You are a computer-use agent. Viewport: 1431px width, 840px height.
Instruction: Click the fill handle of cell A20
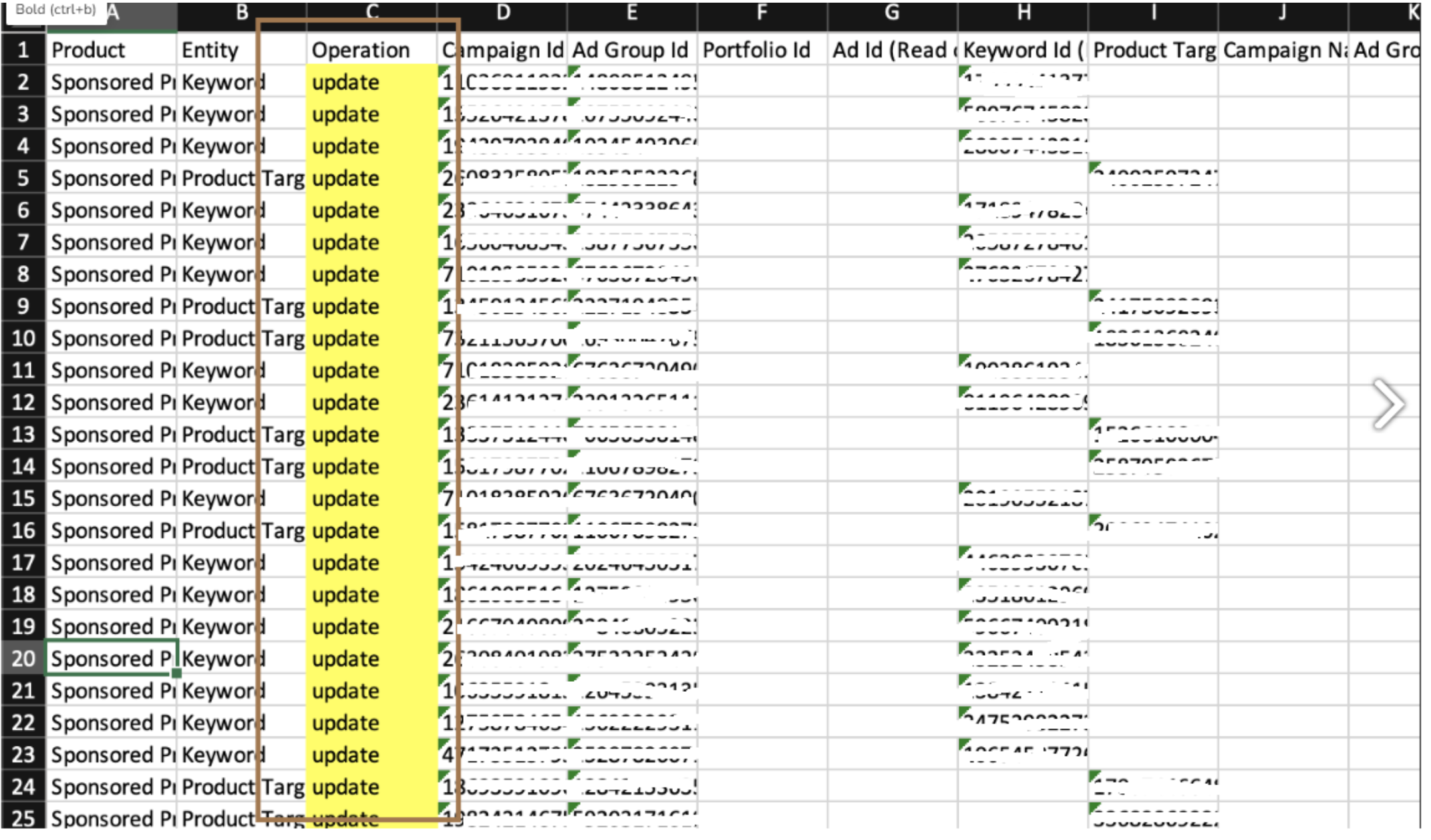coord(176,673)
